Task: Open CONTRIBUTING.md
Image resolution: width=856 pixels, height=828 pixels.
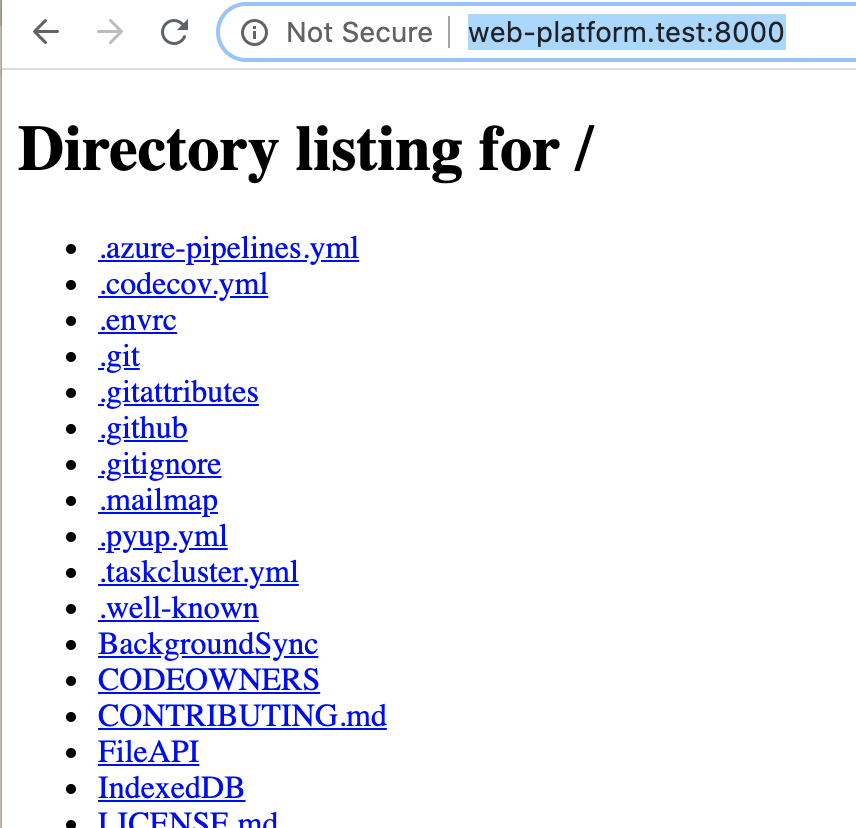Action: (x=242, y=716)
